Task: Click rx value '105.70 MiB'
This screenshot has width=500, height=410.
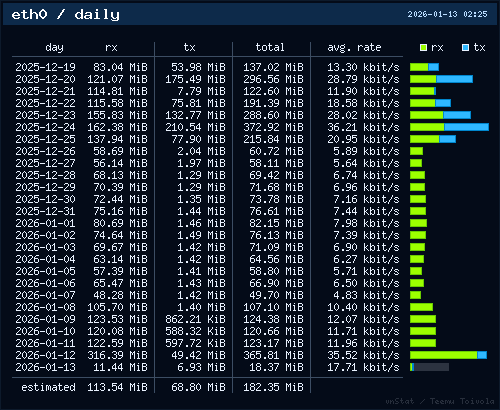Action: click(x=117, y=307)
